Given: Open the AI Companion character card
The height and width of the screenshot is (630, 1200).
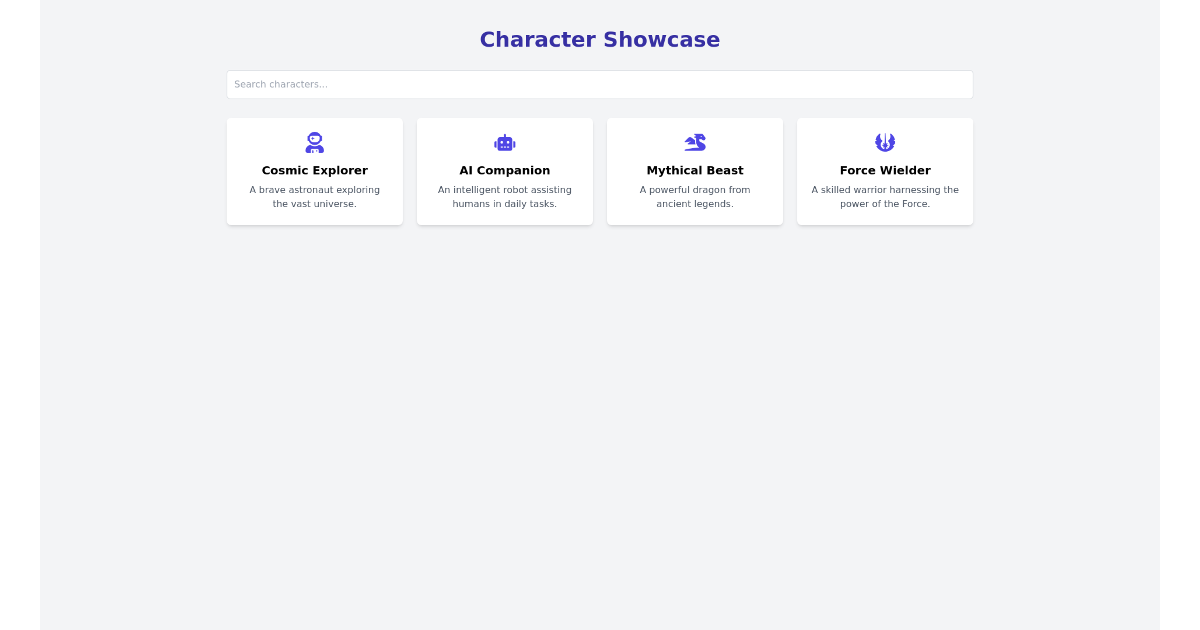Looking at the screenshot, I should (505, 171).
